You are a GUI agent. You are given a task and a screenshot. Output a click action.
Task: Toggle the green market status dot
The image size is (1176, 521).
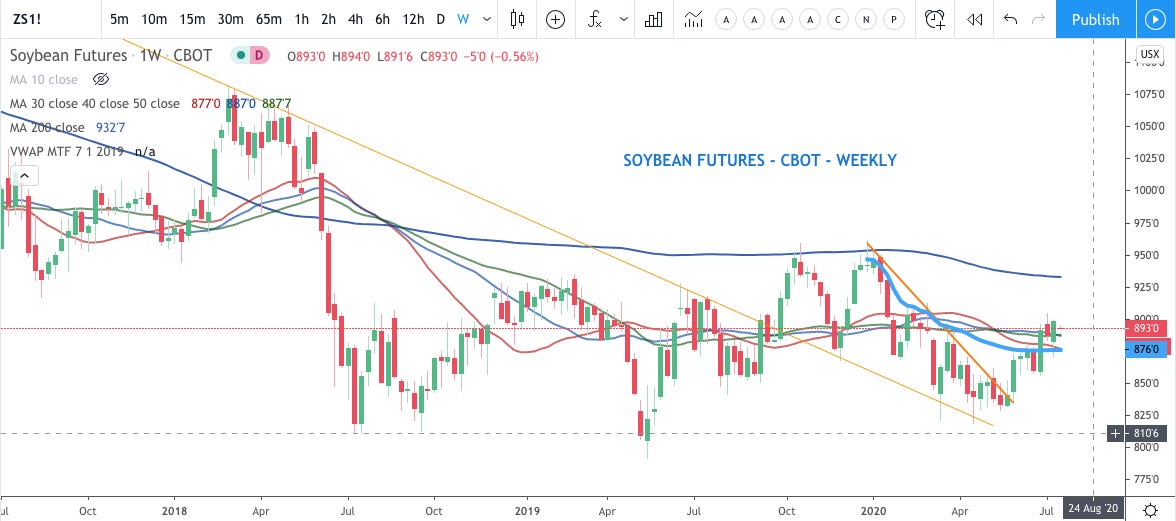point(242,55)
